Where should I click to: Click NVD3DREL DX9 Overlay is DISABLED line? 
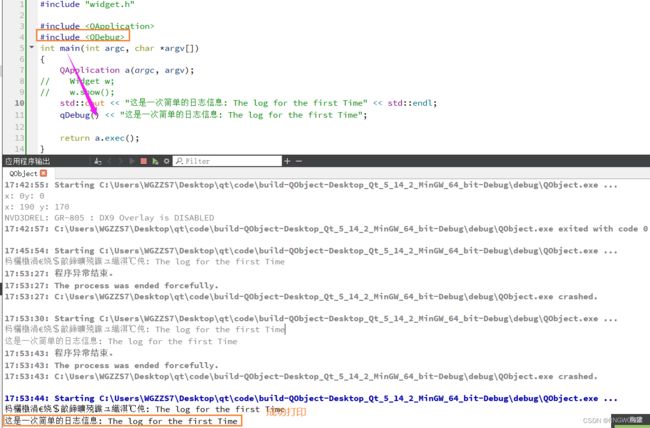pos(109,218)
